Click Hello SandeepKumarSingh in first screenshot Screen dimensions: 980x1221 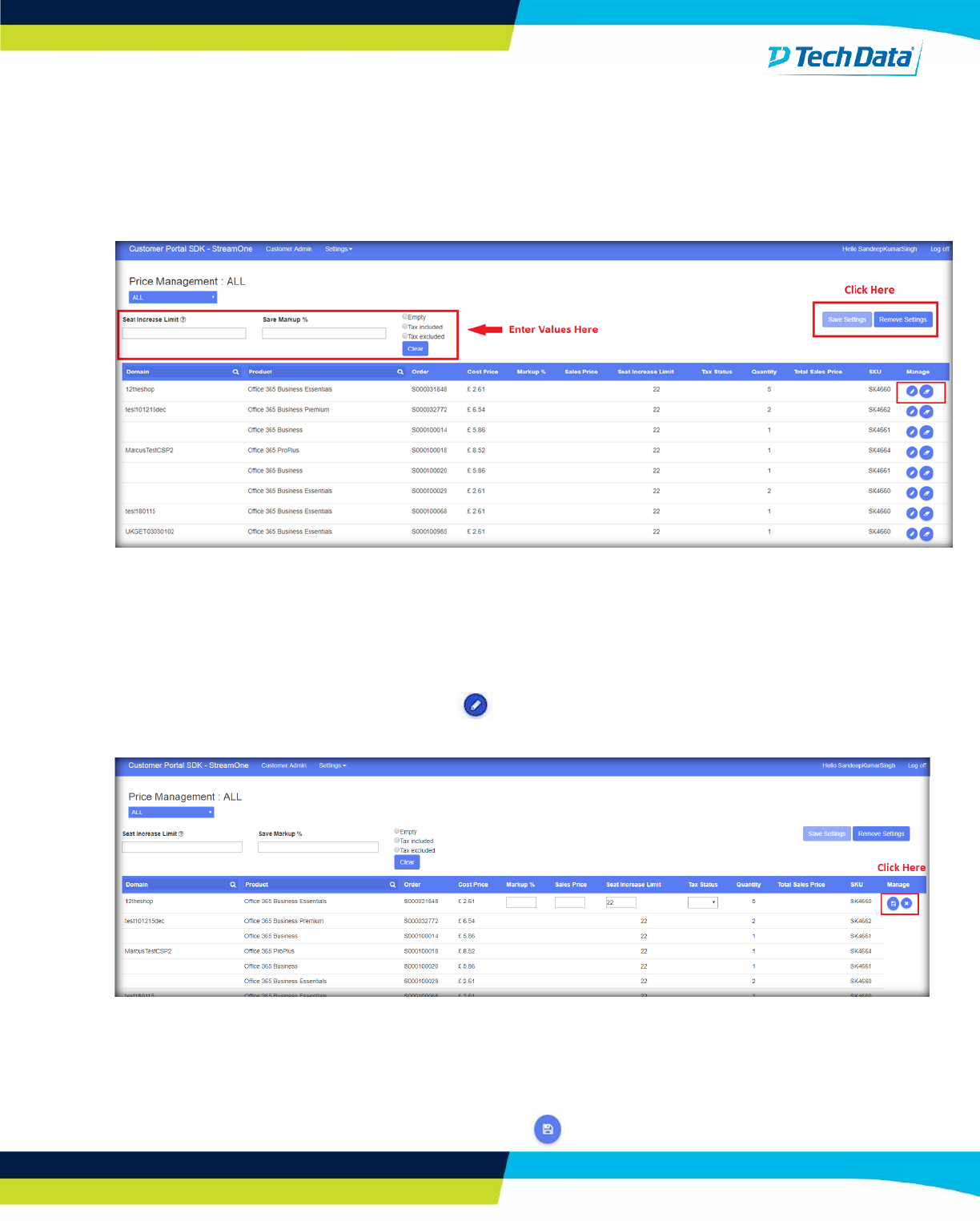click(879, 249)
